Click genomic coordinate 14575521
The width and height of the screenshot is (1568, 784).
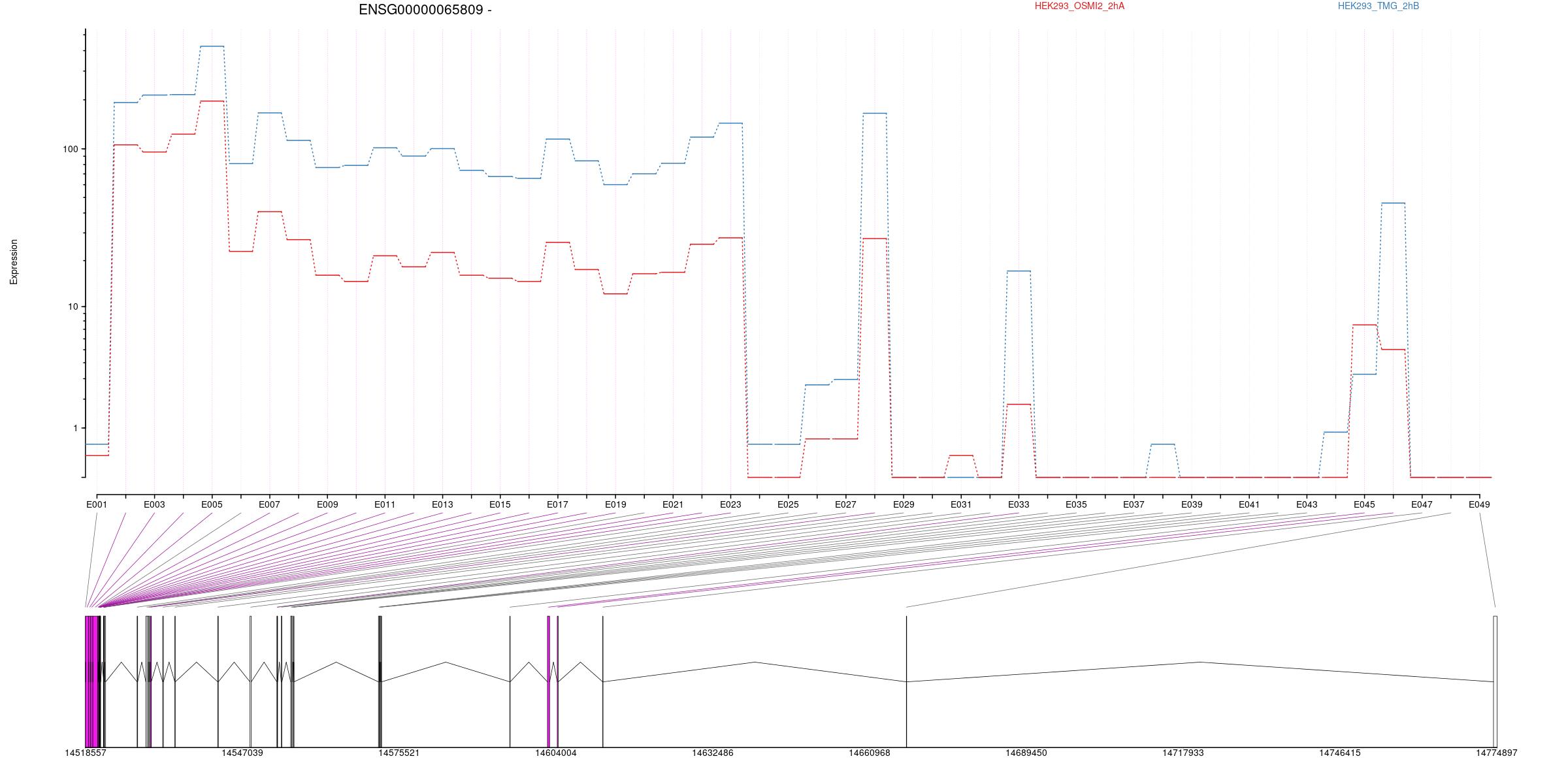399,753
